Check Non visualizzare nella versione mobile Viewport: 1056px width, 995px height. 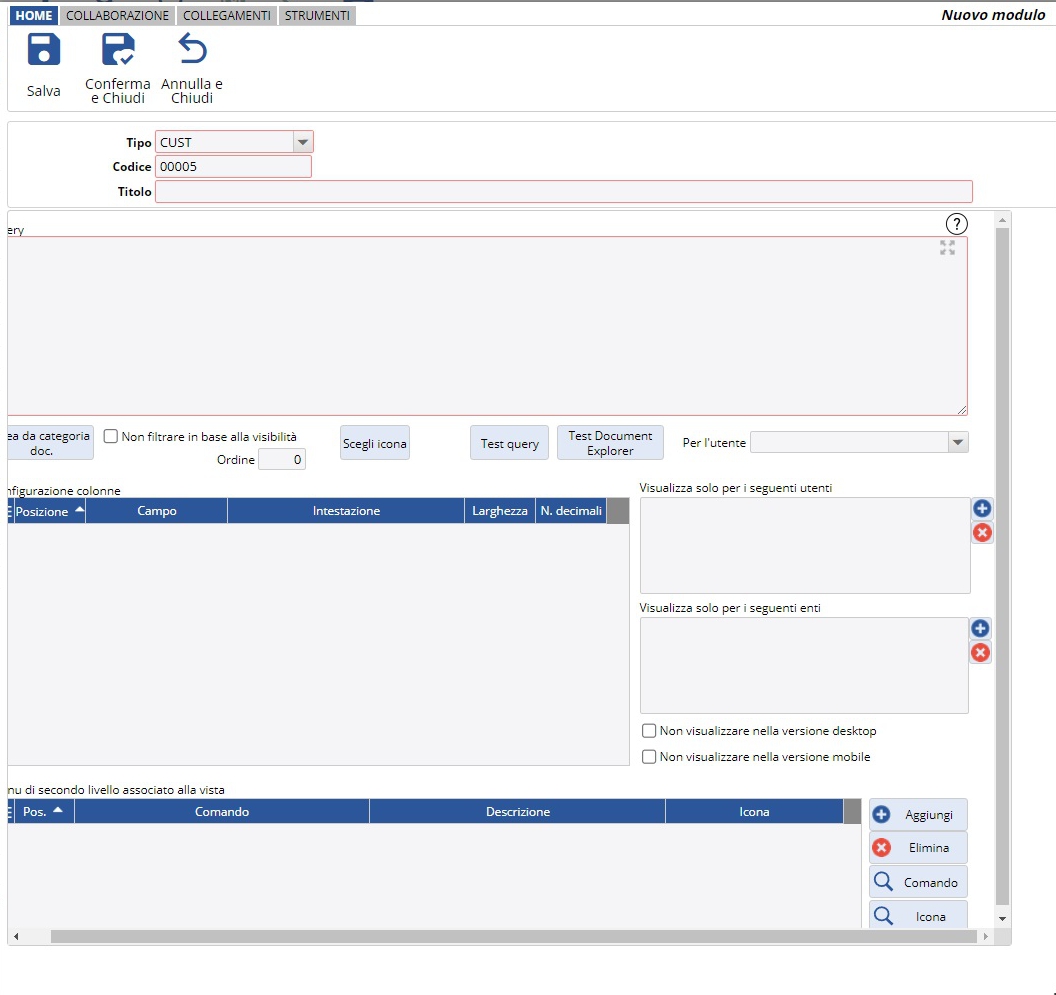tap(649, 757)
